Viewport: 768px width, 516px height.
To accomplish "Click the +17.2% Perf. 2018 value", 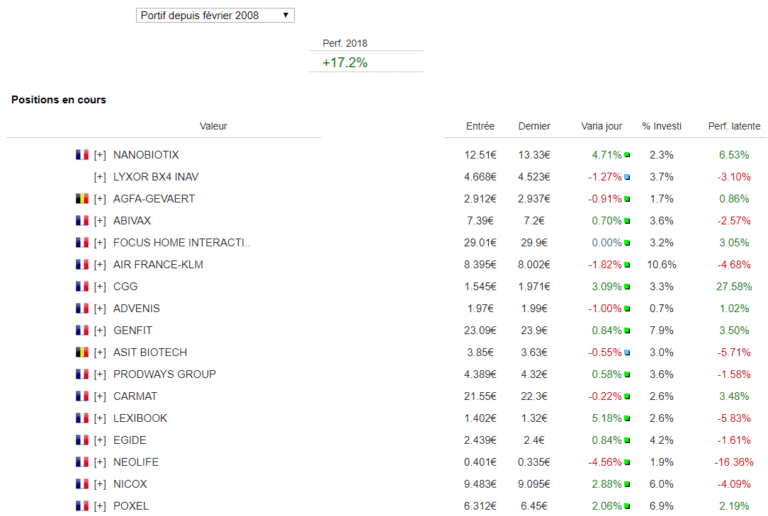I will point(345,62).
